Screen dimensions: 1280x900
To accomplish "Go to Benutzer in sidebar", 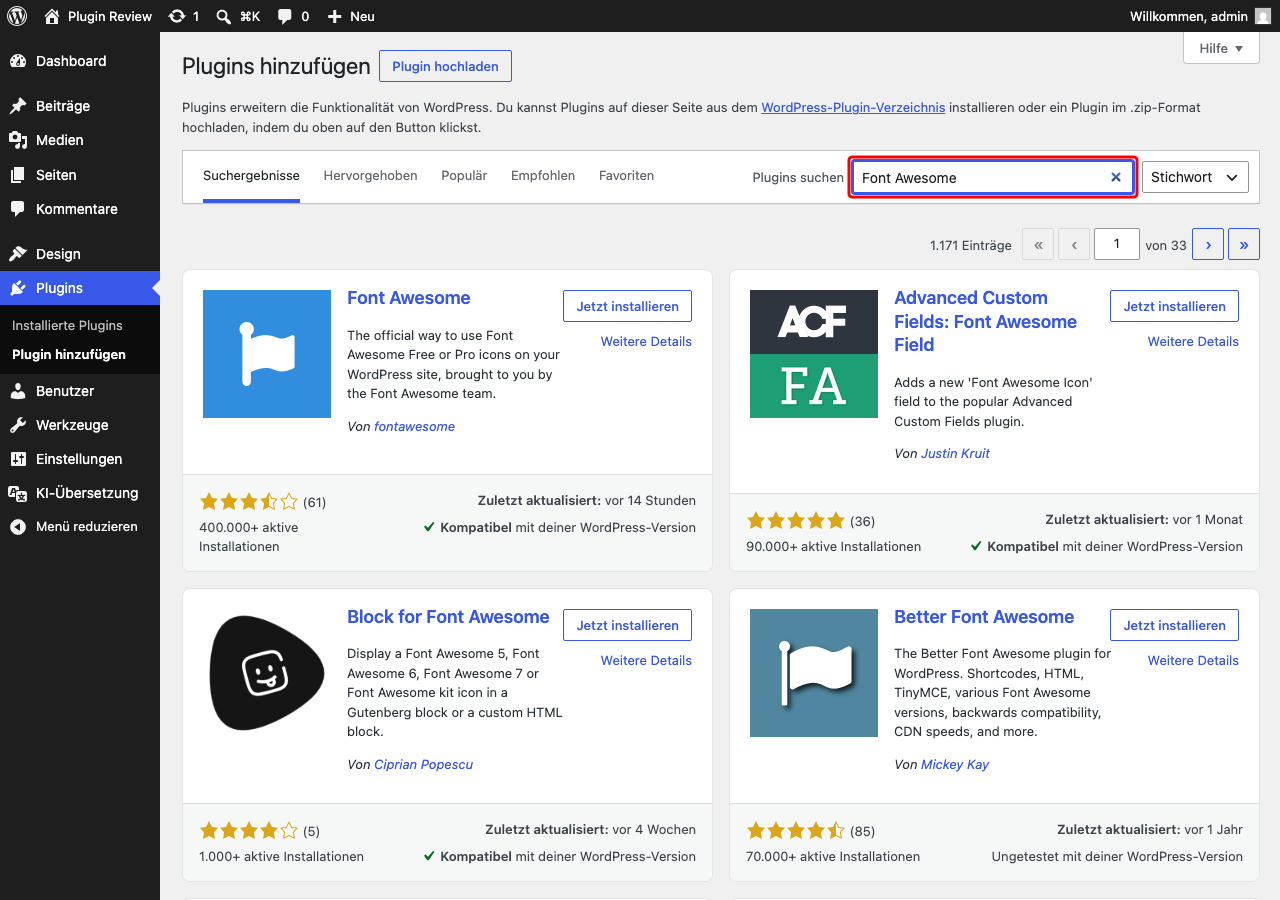I will 80,391.
